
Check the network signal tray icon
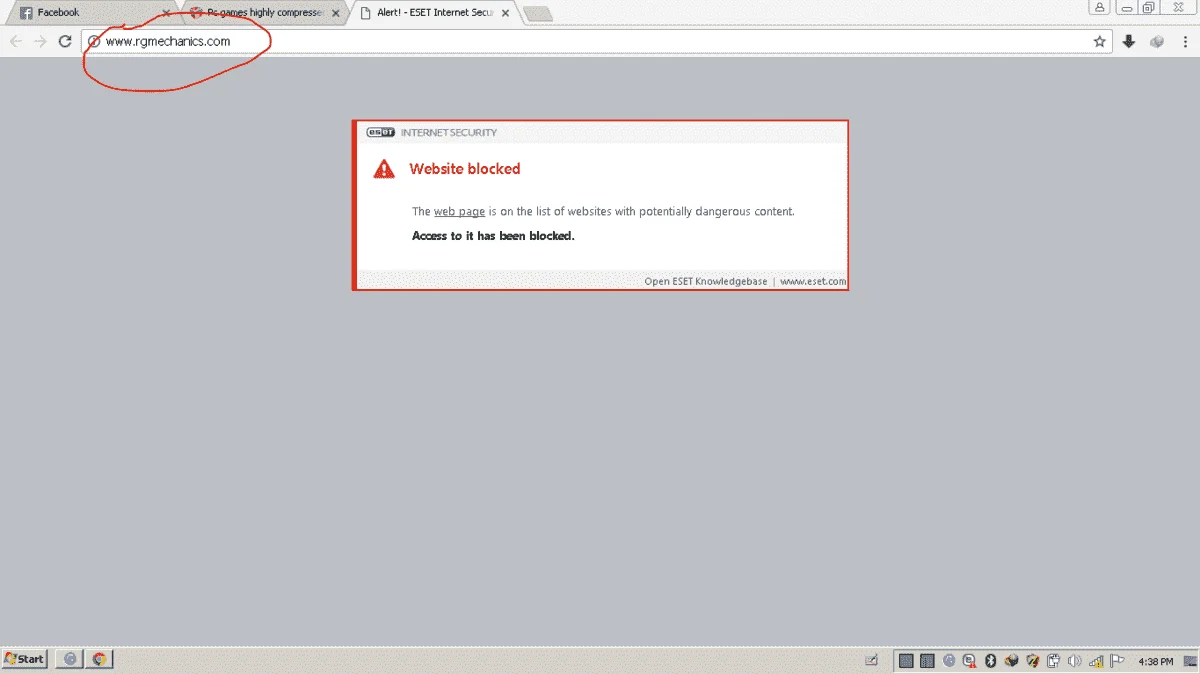pos(1097,660)
